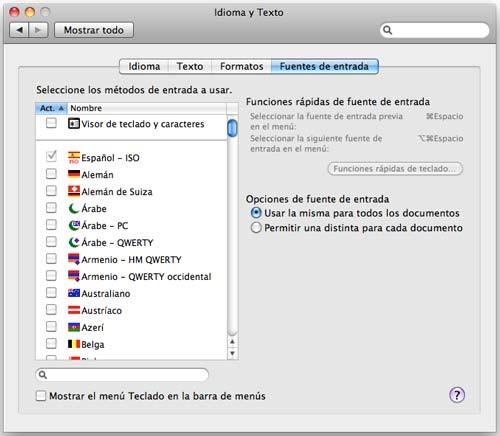
Task: Select the Árabe row text
Action: click(x=94, y=209)
